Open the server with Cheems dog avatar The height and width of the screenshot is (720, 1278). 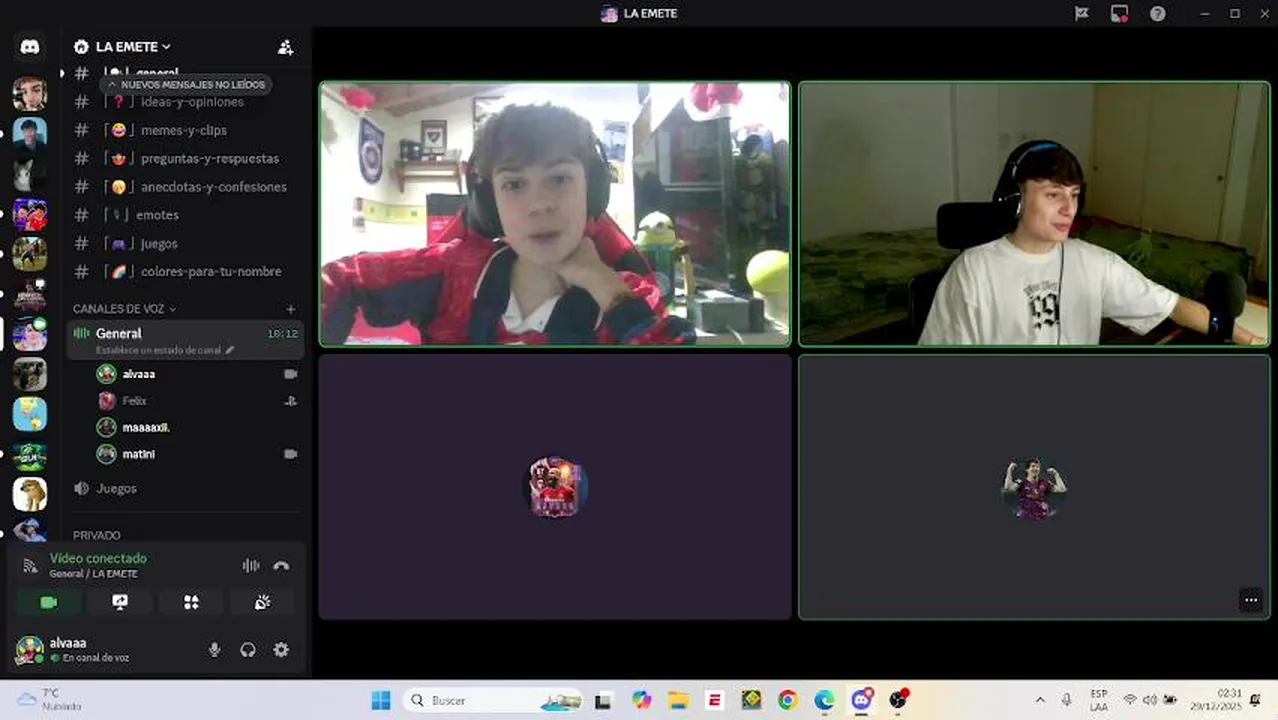pyautogui.click(x=30, y=494)
